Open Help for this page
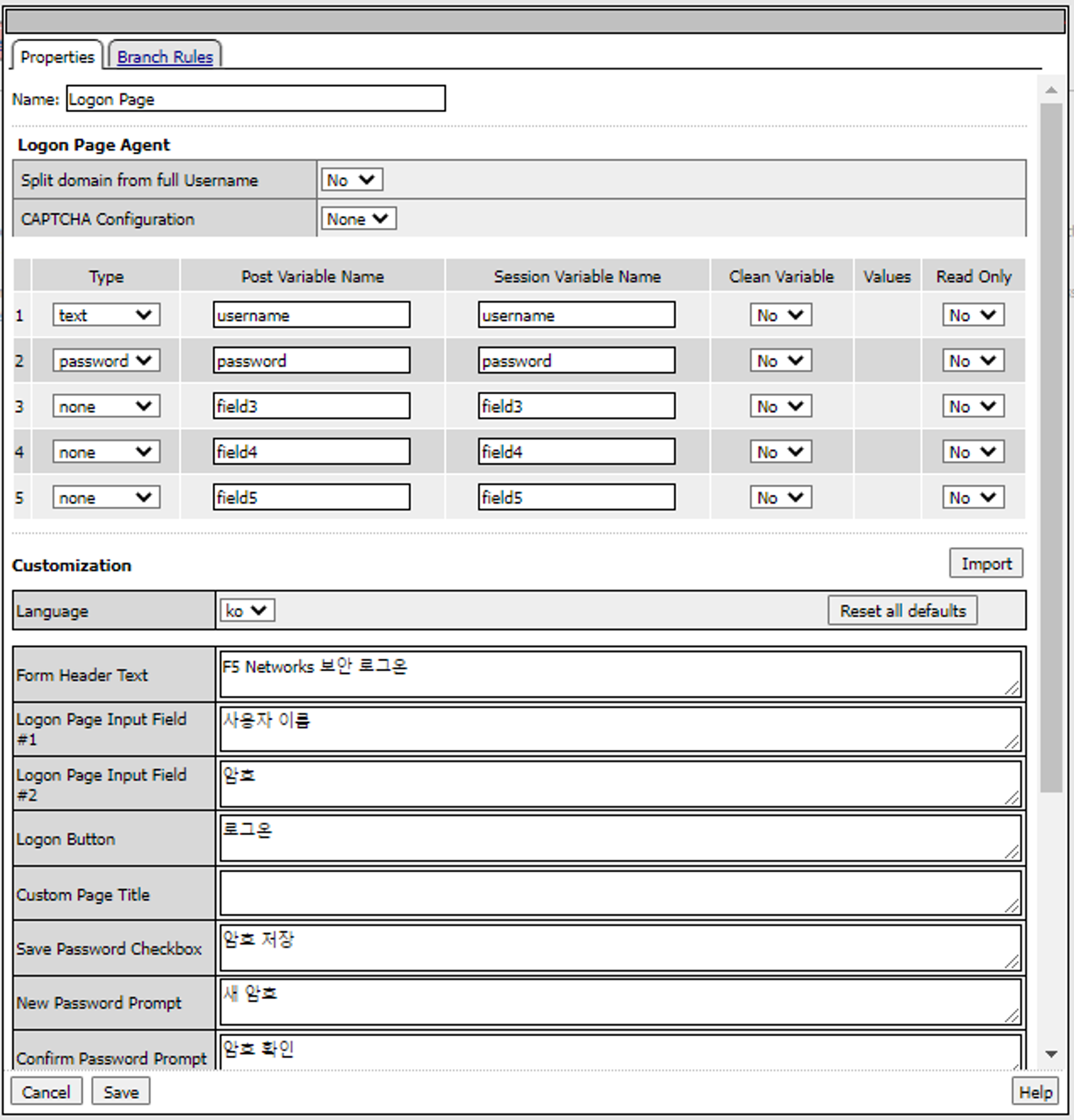1074x1120 pixels. click(1035, 1092)
